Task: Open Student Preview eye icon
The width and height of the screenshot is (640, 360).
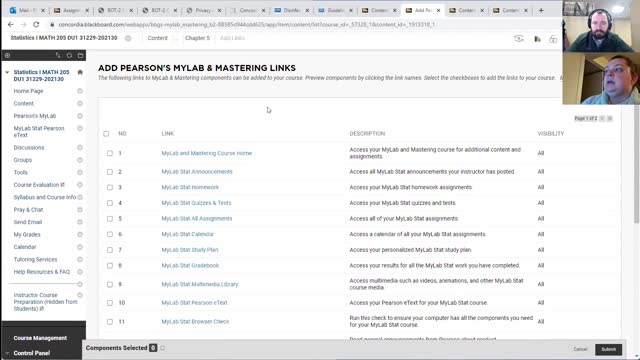Action: pos(519,39)
